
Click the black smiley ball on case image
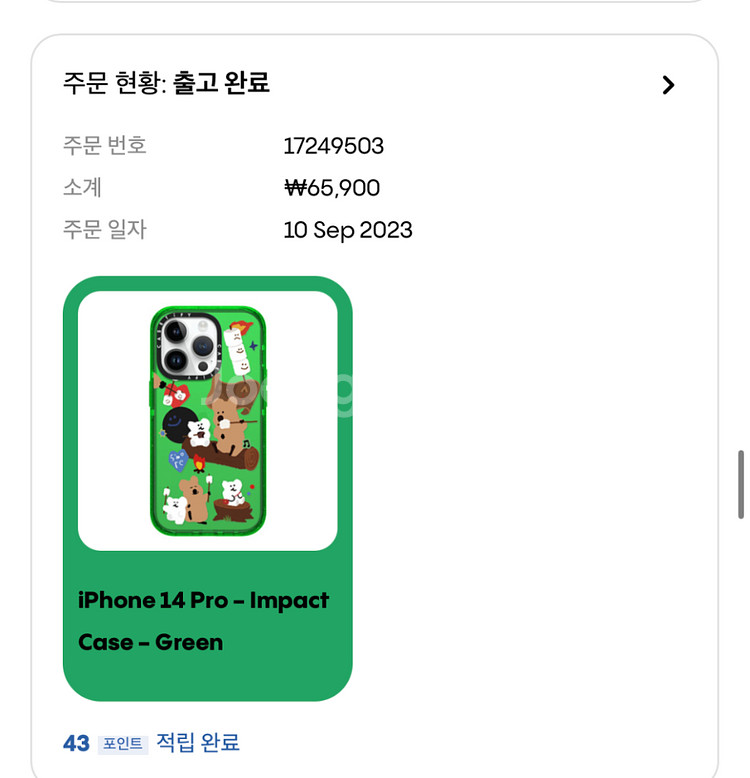point(177,425)
